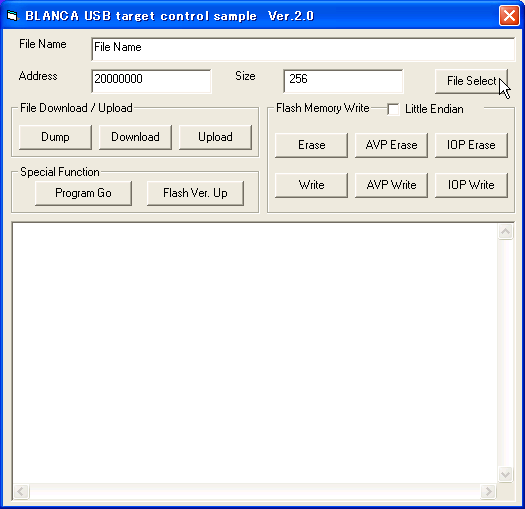
Task: Click the 'Size' label text
Action: (245, 76)
